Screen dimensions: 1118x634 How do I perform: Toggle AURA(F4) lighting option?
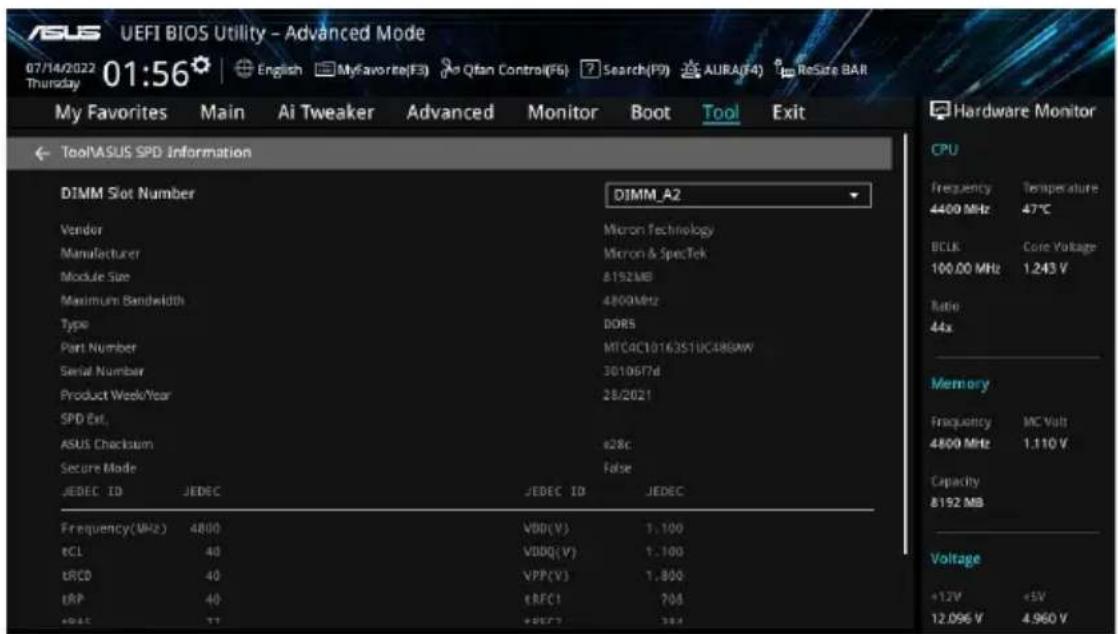click(x=722, y=70)
